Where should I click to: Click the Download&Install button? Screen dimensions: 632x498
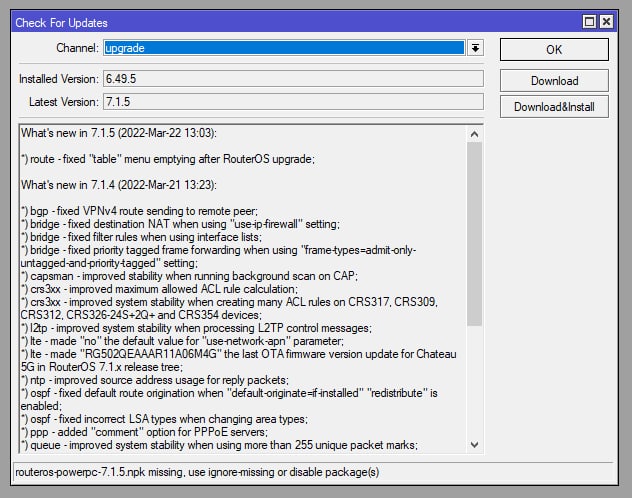pyautogui.click(x=554, y=107)
